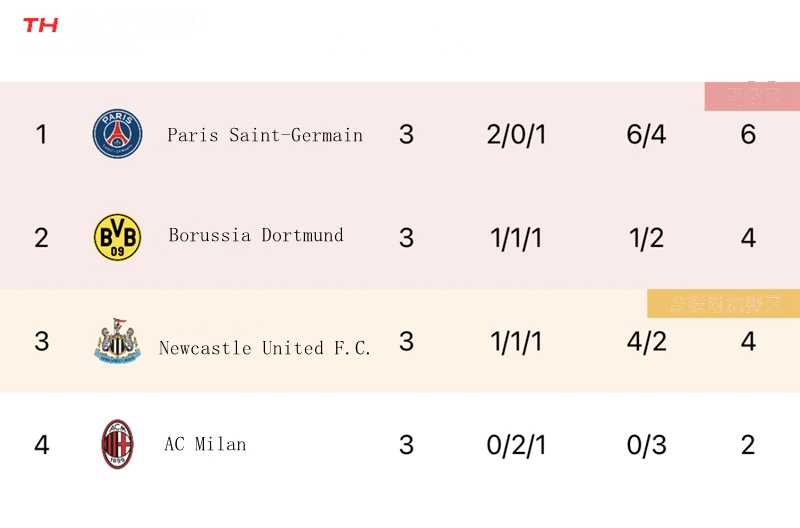Click the red promotion zone label
Image resolution: width=800 pixels, height=528 pixels.
(x=752, y=96)
